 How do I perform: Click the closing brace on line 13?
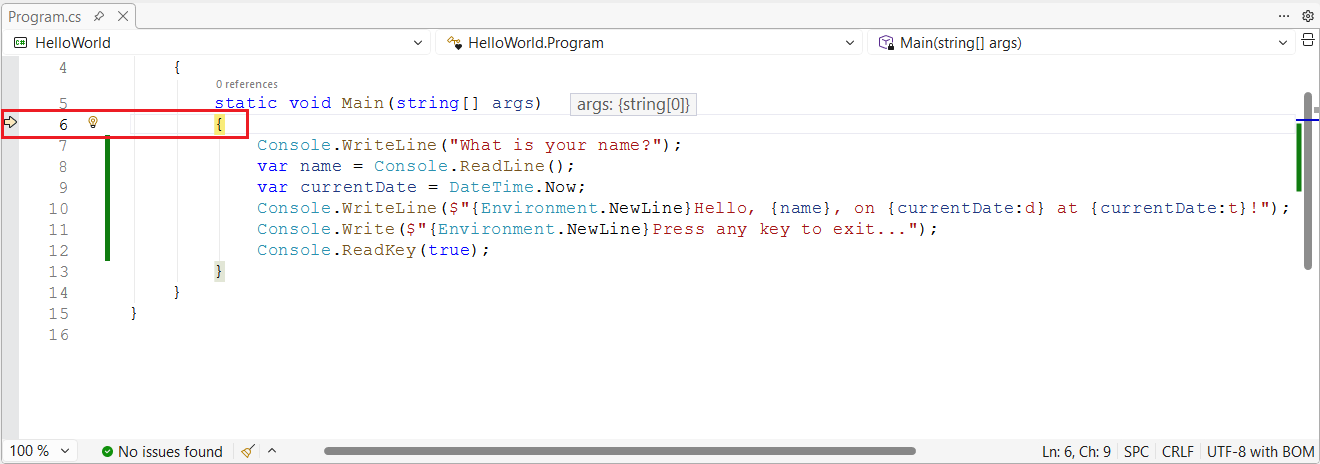coord(219,271)
